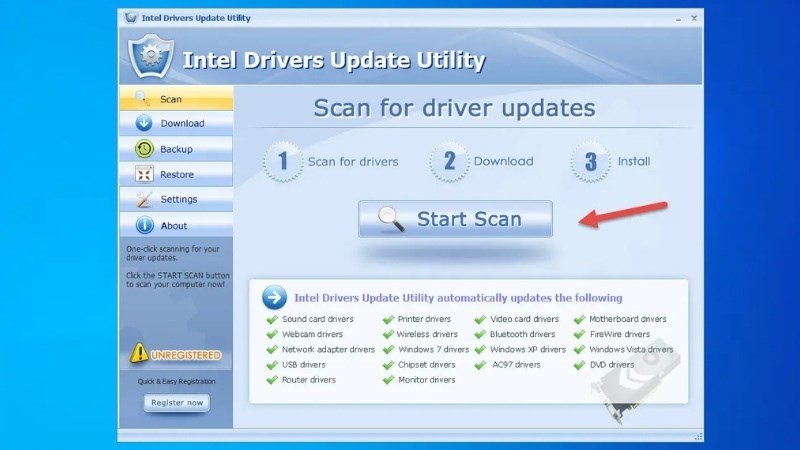The image size is (800, 450).
Task: Click step 3 Install badge
Action: click(x=590, y=162)
